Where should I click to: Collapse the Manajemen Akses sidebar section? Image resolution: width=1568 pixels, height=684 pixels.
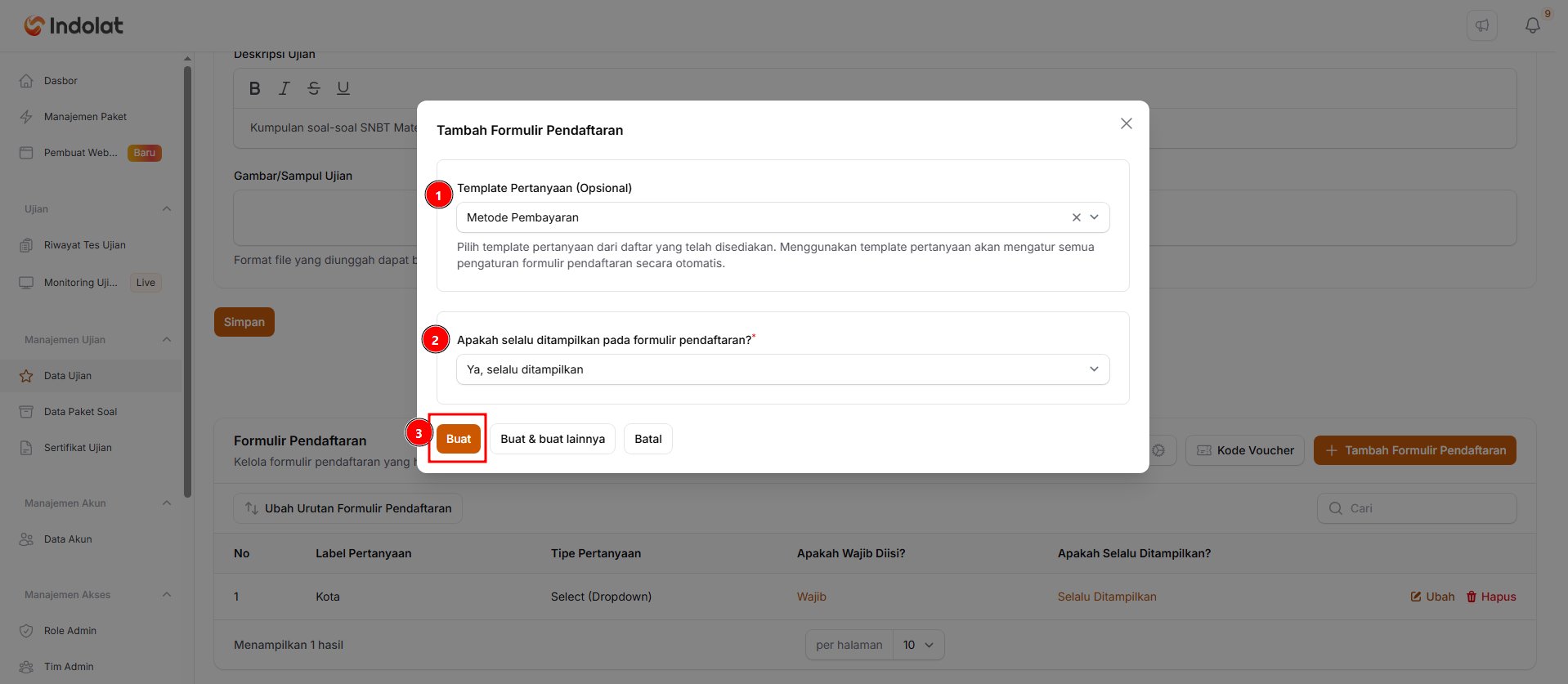pos(167,595)
